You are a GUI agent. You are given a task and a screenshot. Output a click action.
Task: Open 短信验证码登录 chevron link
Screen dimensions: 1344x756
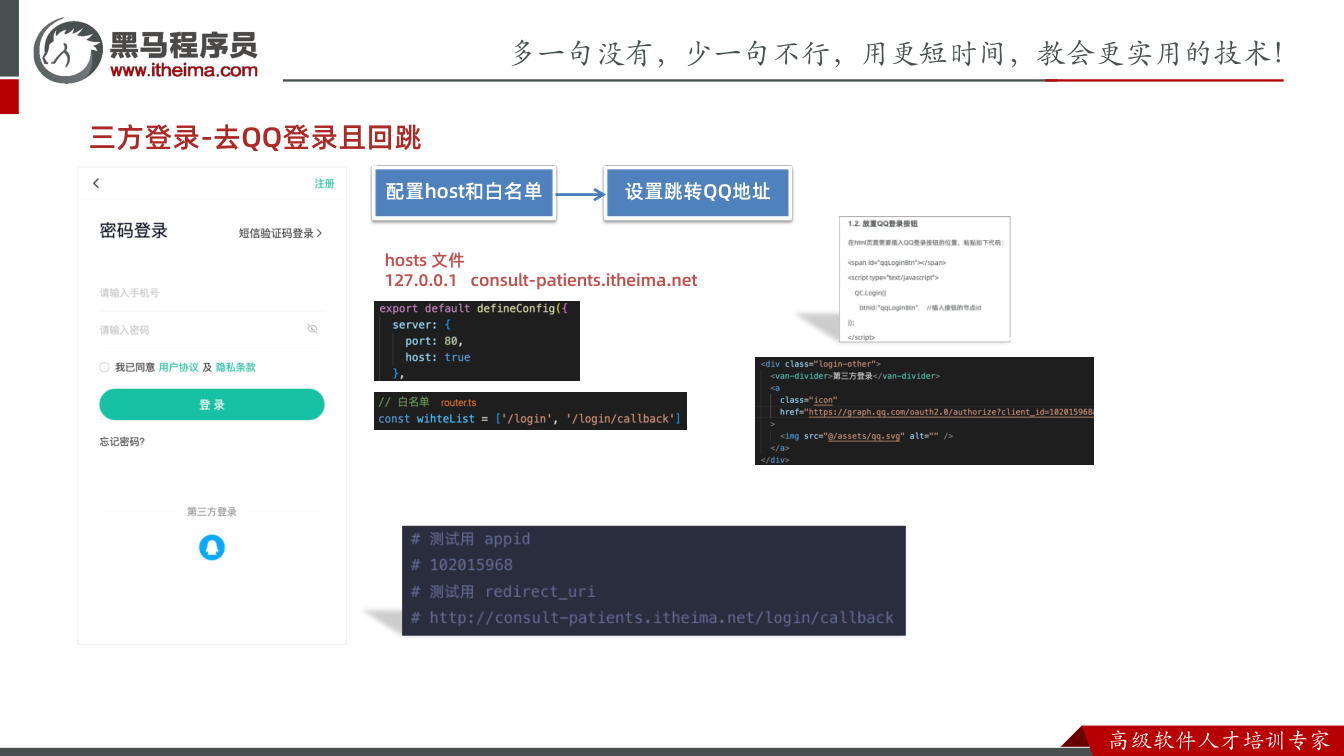(280, 233)
